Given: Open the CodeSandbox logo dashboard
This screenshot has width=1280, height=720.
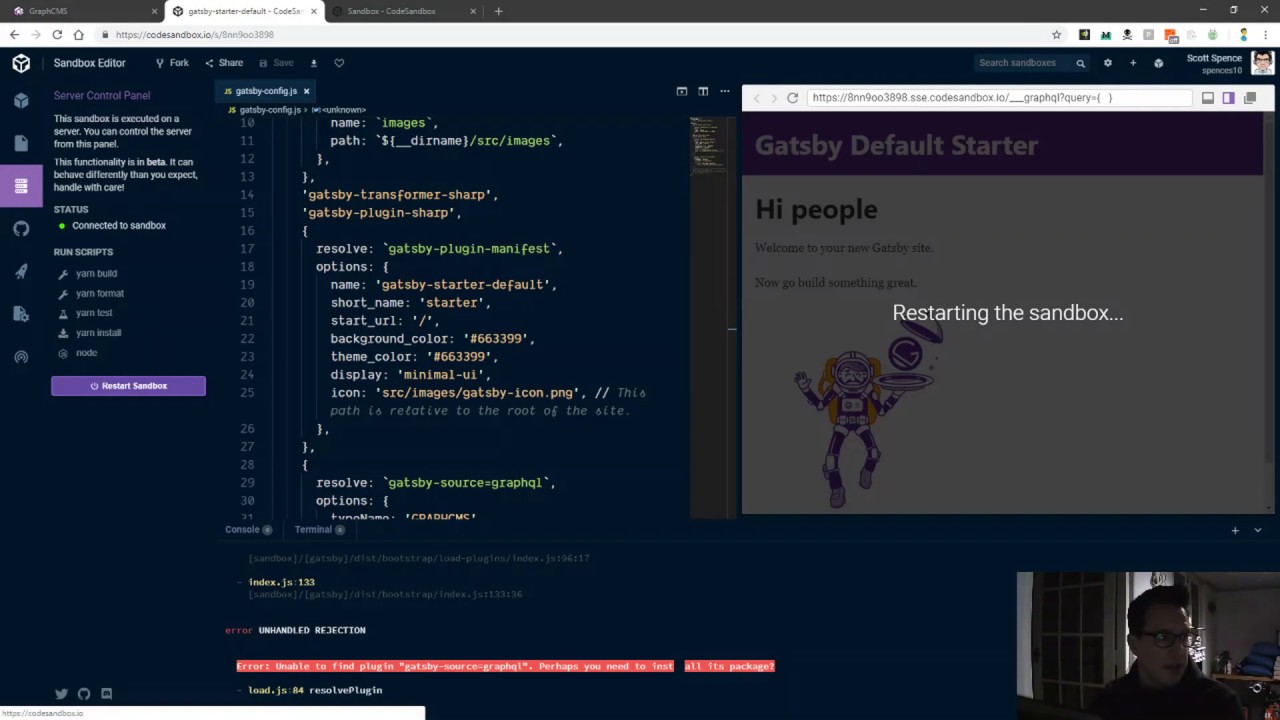Looking at the screenshot, I should (21, 63).
